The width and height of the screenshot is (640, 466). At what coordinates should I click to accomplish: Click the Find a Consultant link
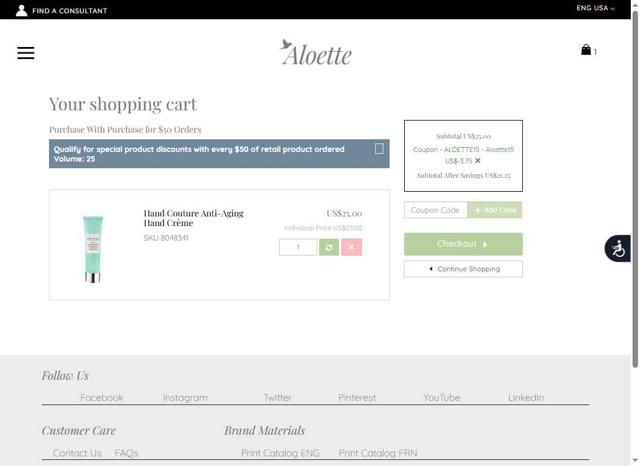coord(70,11)
